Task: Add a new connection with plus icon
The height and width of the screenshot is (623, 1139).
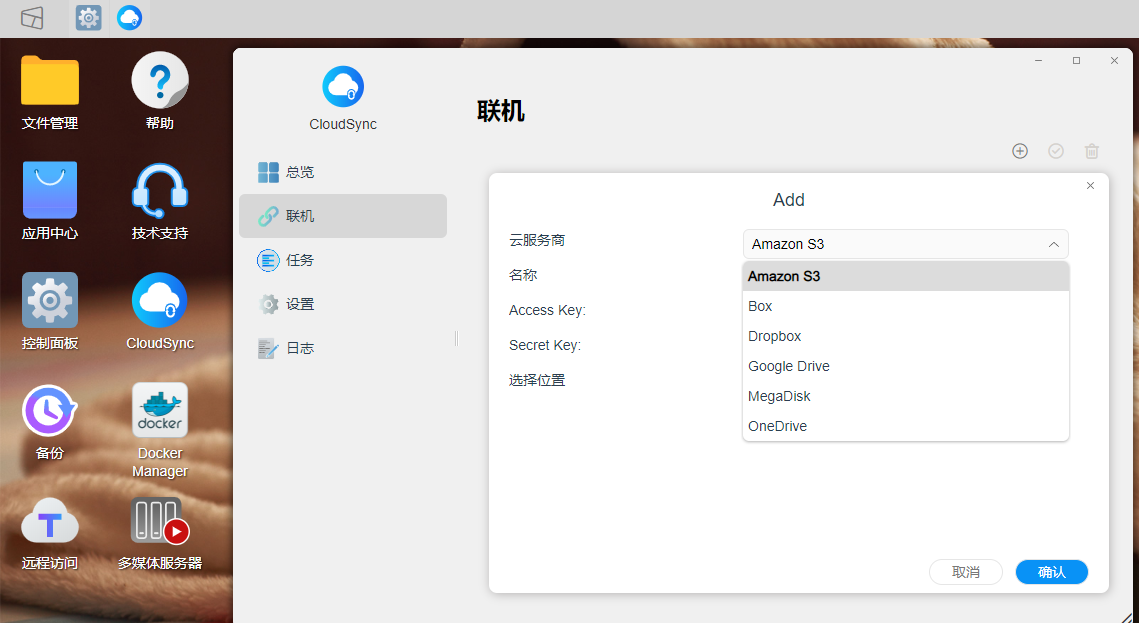Action: tap(1020, 151)
